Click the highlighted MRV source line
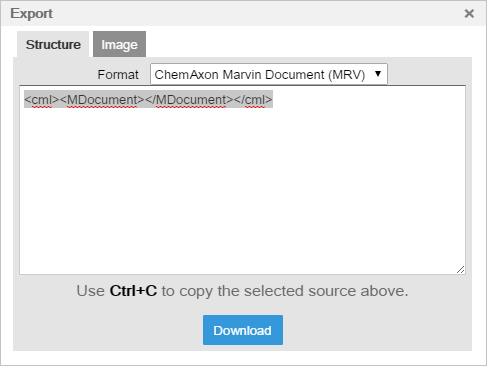The height and width of the screenshot is (366, 487). click(148, 99)
